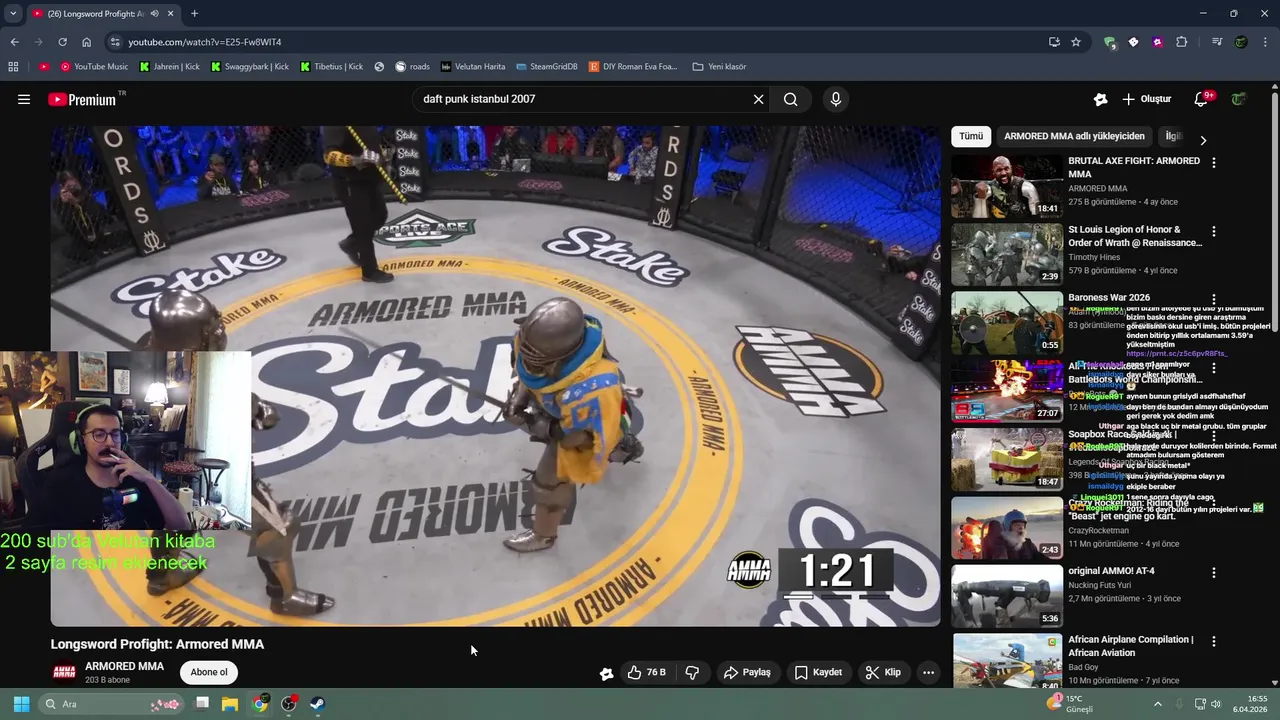Create a clip with Klip button

[883, 672]
